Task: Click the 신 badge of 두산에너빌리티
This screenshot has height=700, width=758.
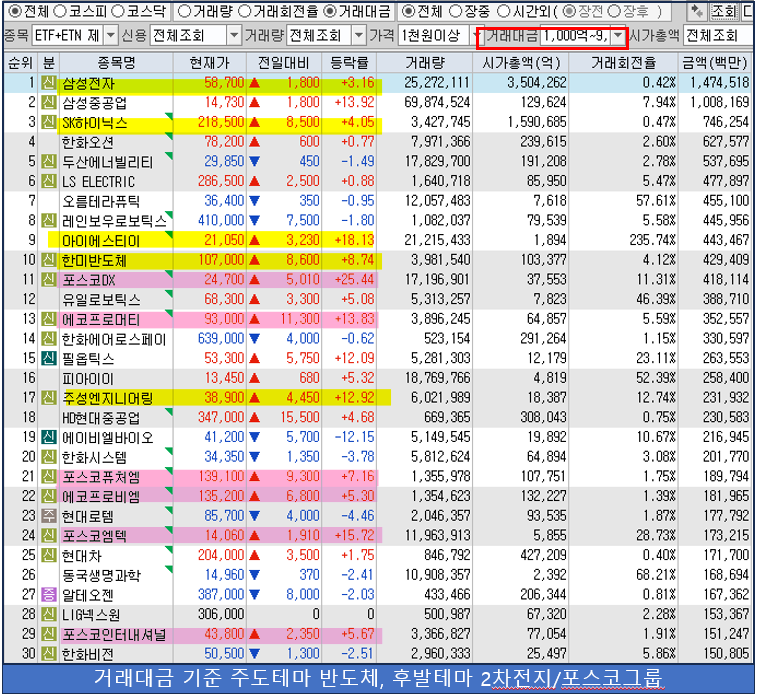Action: (x=48, y=161)
